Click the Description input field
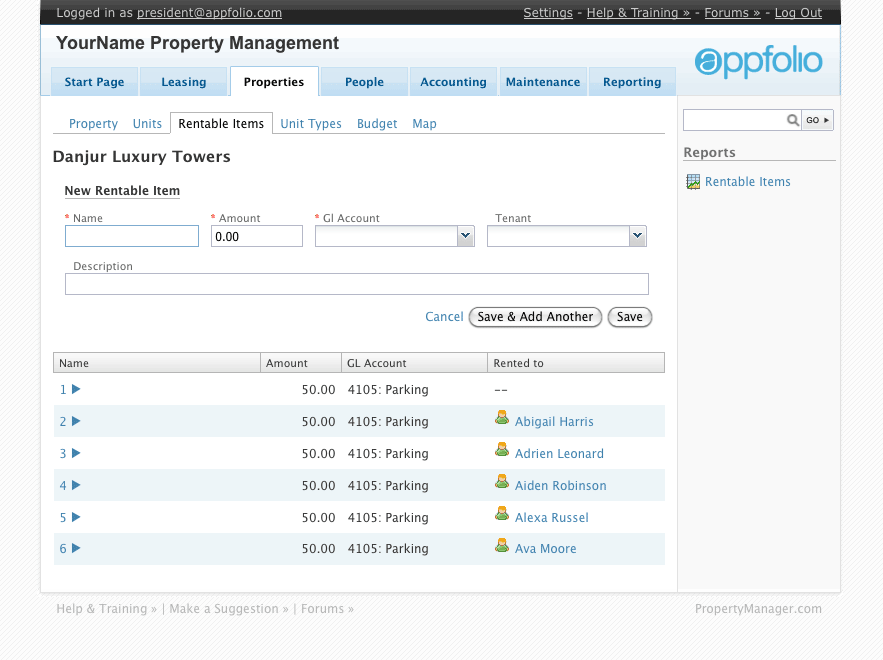883x660 pixels. [x=357, y=284]
